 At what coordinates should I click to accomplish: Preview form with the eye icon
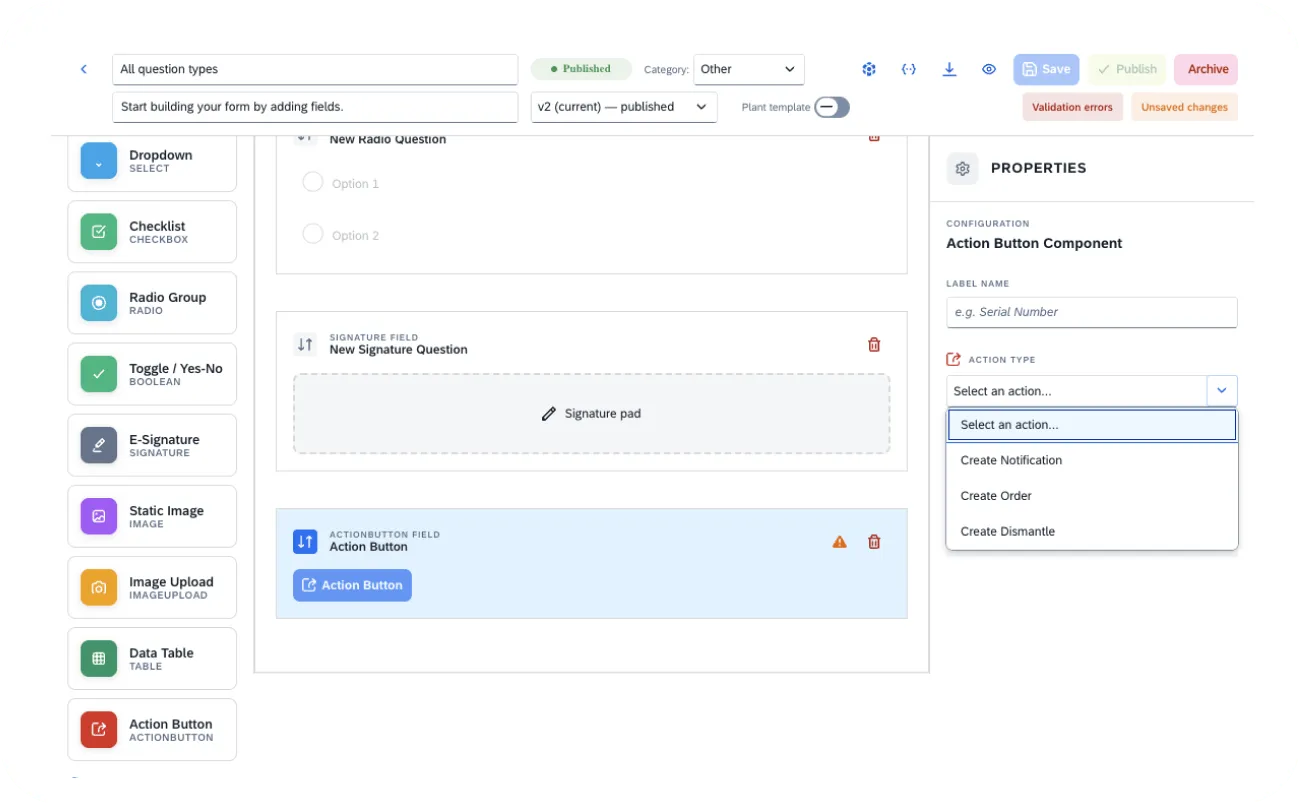click(989, 69)
